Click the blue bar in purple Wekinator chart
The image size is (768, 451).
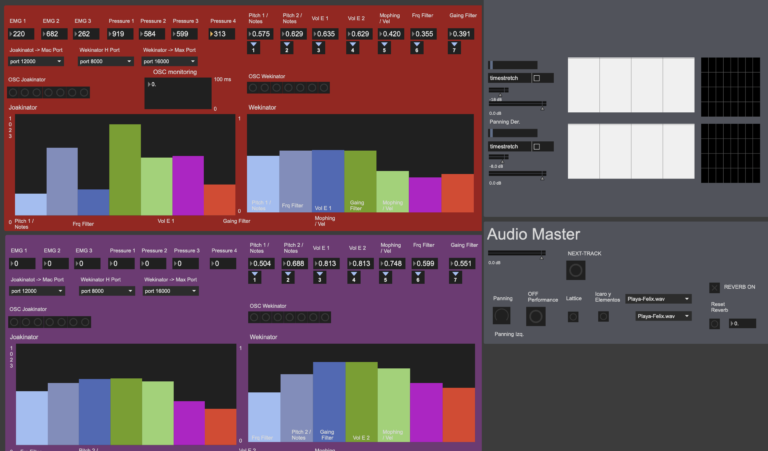329,402
